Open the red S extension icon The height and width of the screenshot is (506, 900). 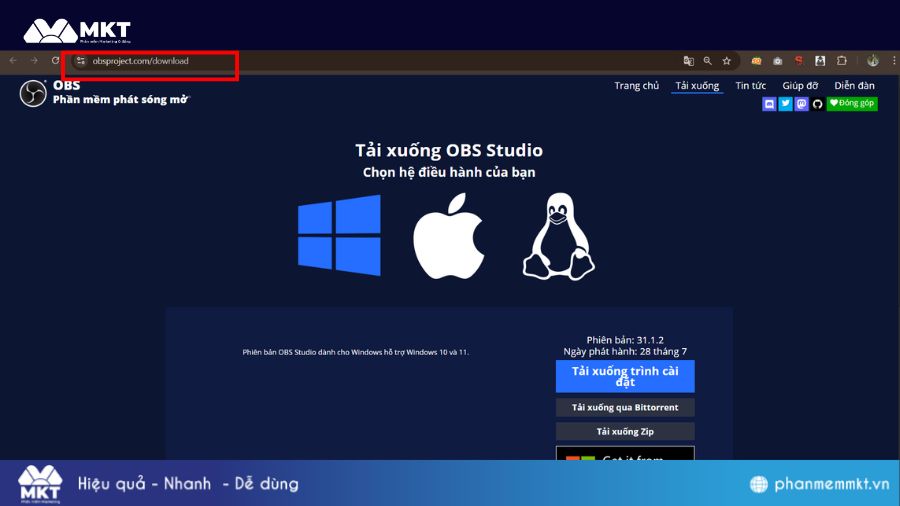coord(798,60)
